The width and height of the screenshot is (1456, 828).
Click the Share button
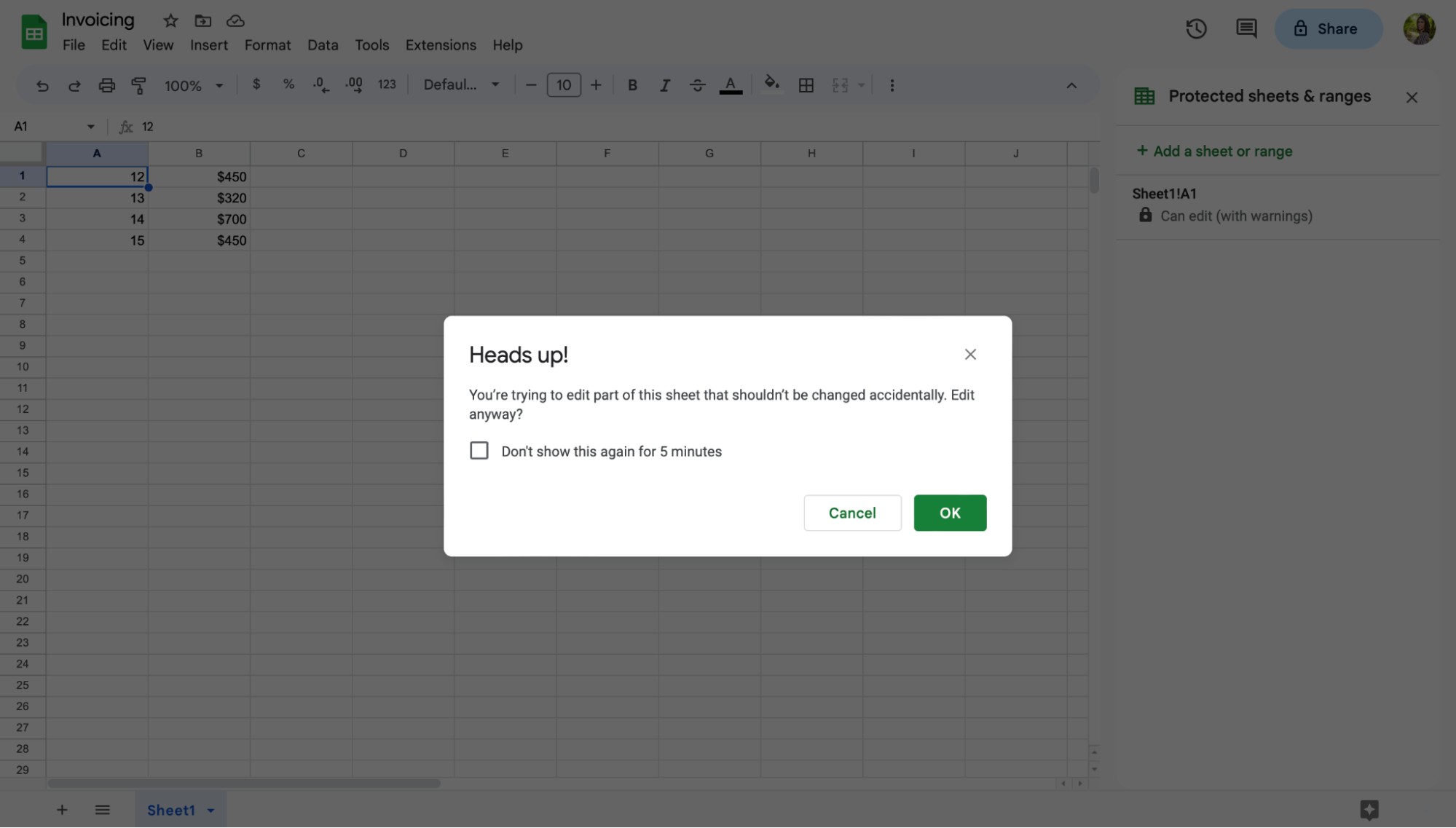coord(1328,29)
